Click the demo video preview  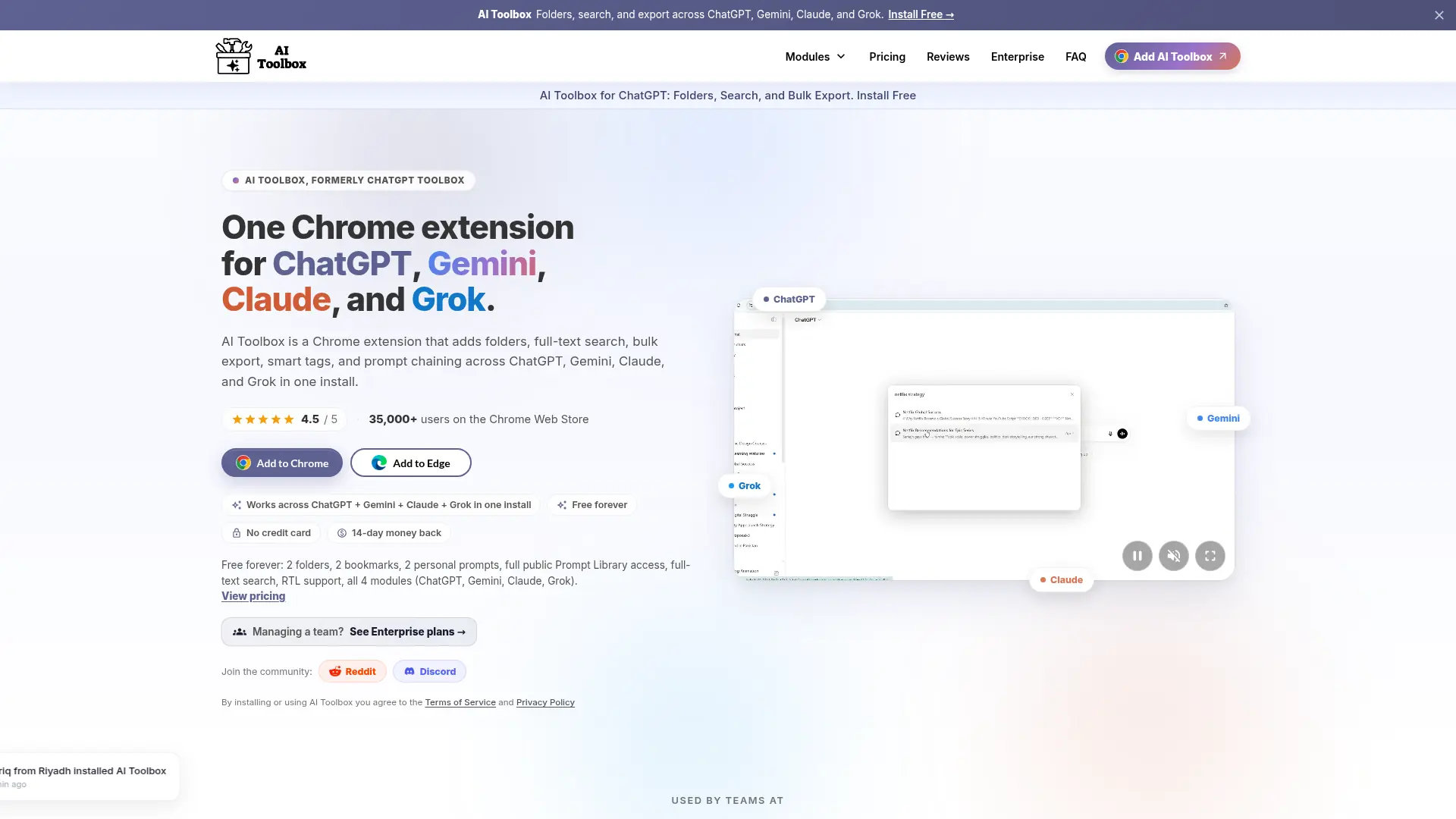pos(984,440)
